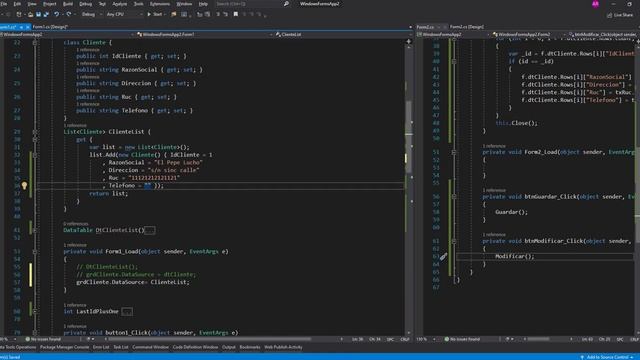Pin the Form2.cs tab
Image resolution: width=640 pixels, height=360 pixels.
coord(438,27)
